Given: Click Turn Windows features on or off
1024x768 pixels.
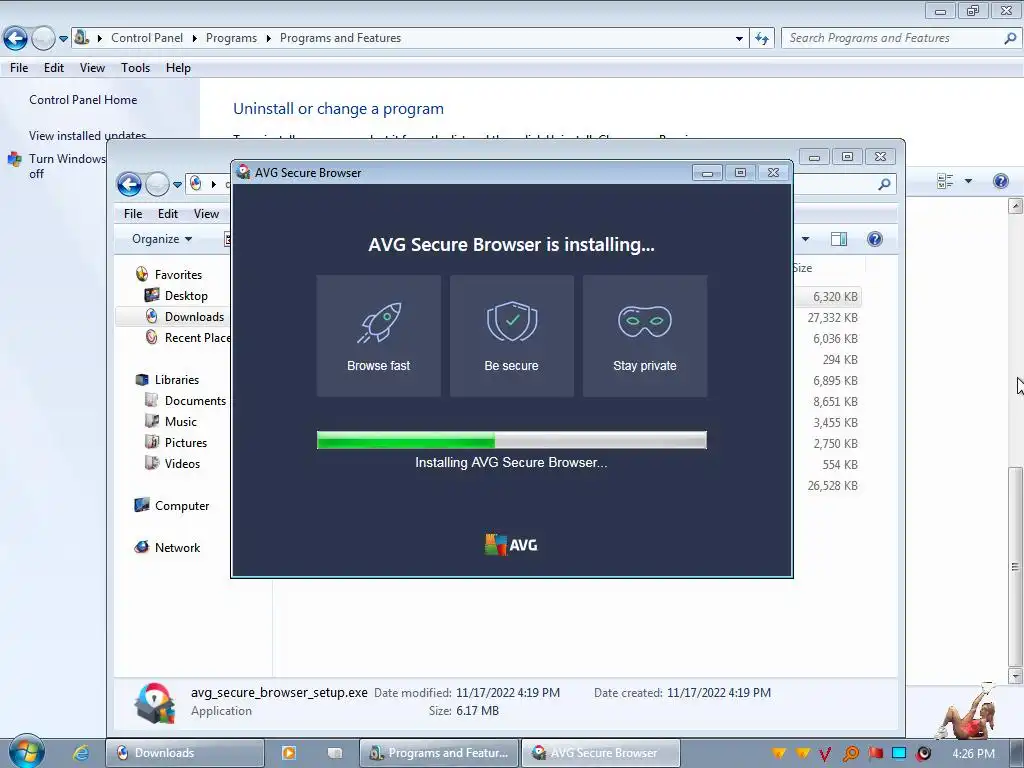Looking at the screenshot, I should click(x=67, y=166).
